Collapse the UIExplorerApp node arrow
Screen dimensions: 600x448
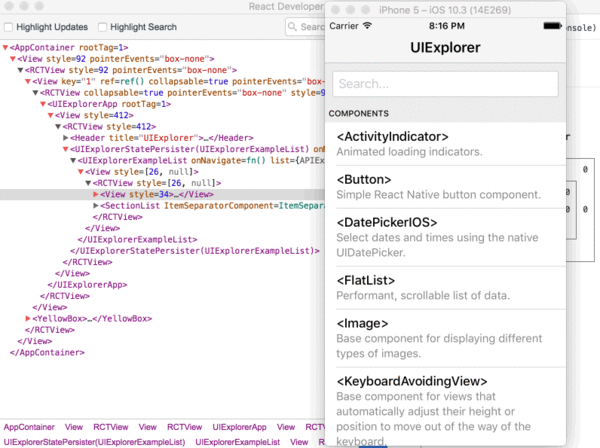(44, 103)
